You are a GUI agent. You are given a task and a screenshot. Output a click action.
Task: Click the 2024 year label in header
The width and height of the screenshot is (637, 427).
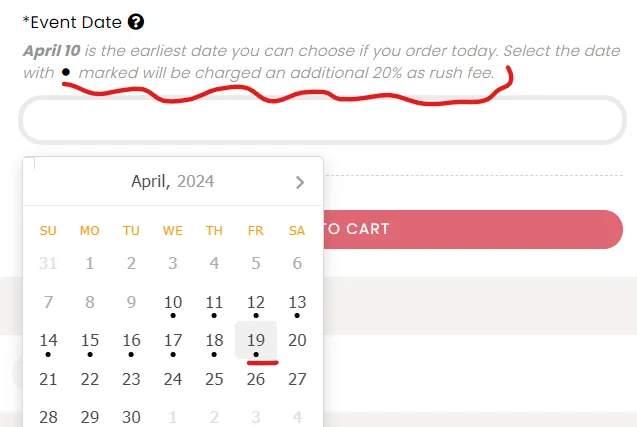195,181
